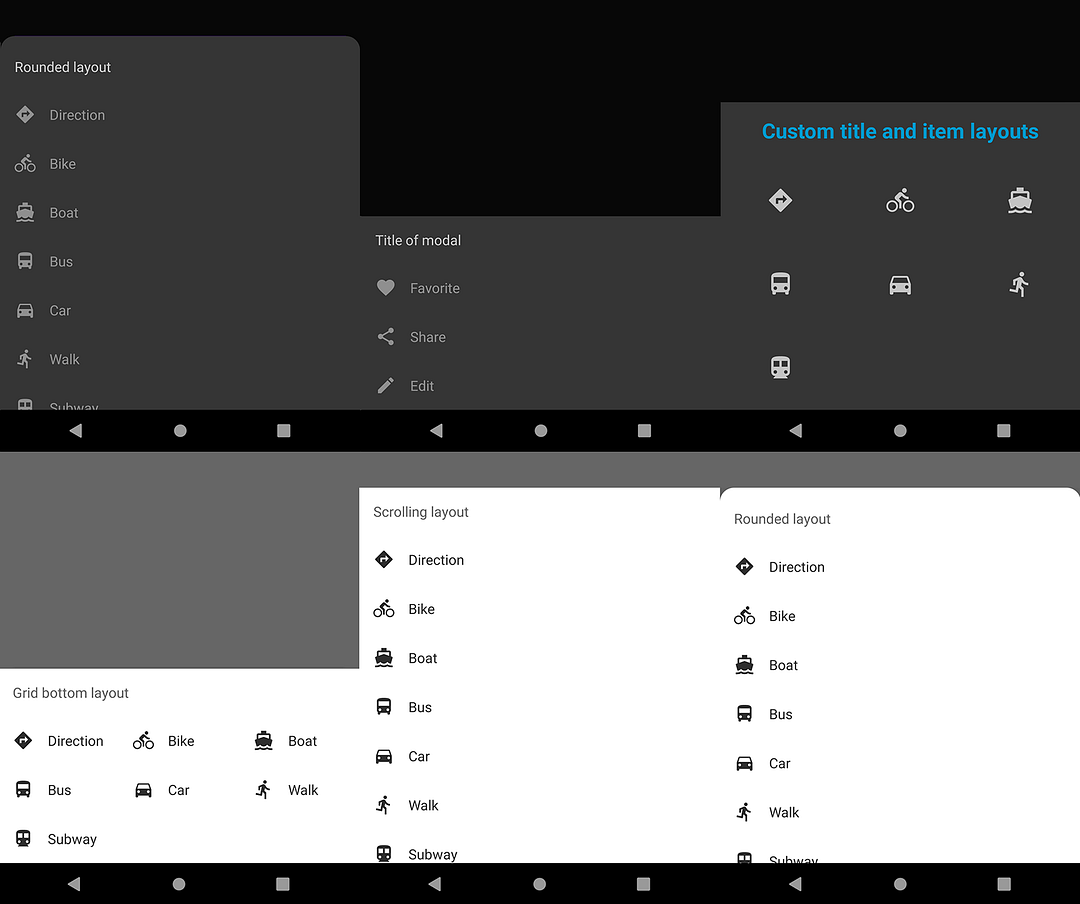
Task: Select the Bus icon in Scrolling layout
Action: pos(384,706)
